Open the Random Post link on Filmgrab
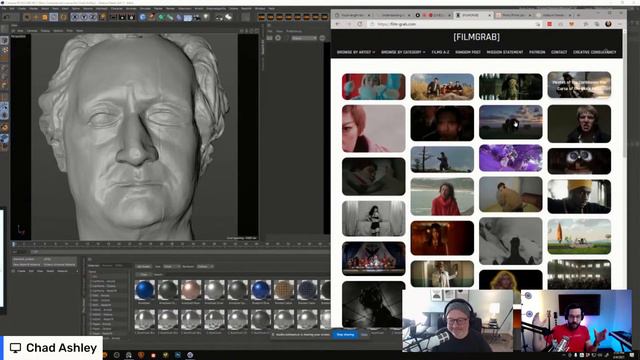The height and width of the screenshot is (360, 640). 468,52
